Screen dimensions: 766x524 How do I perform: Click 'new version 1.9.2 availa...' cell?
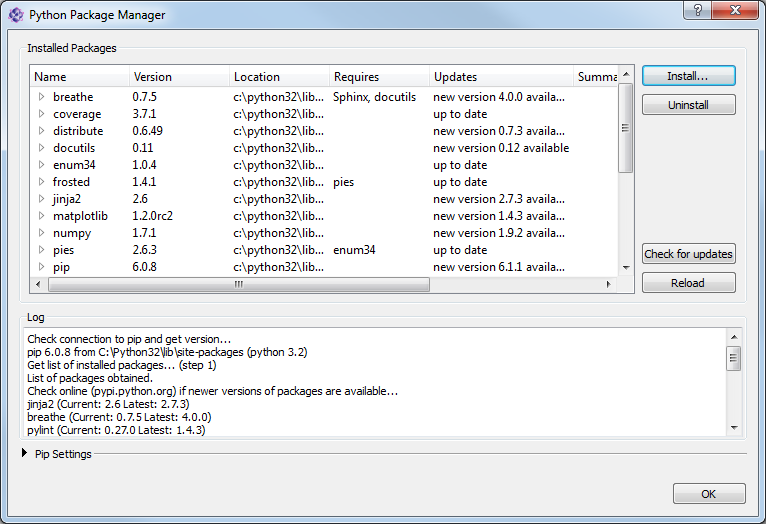[499, 233]
